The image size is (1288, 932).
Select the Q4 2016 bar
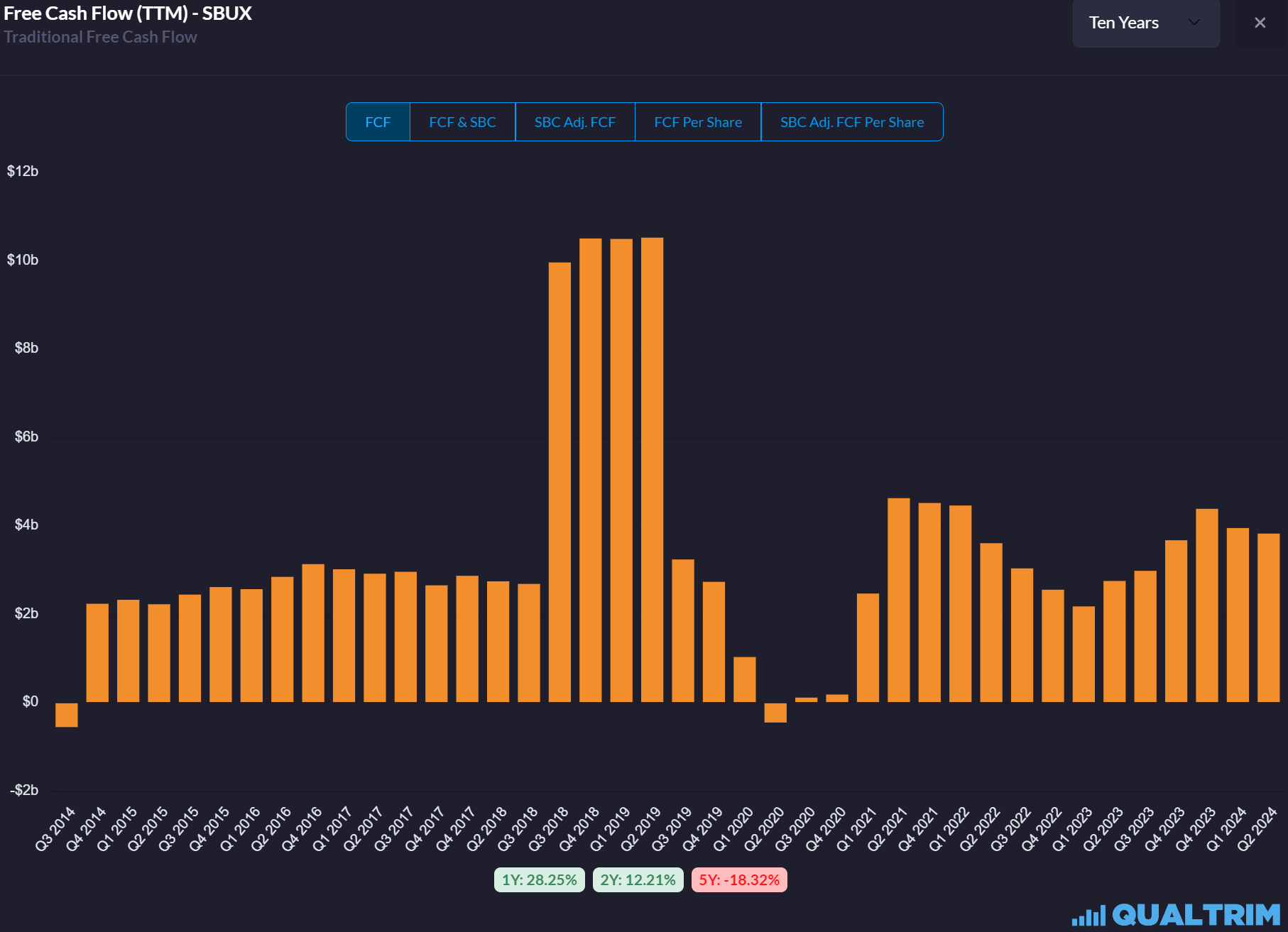tap(313, 633)
